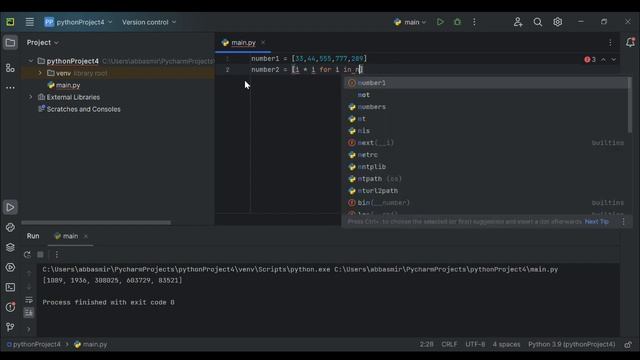Open the Project tool window icon
This screenshot has width=640, height=360.
(10, 42)
